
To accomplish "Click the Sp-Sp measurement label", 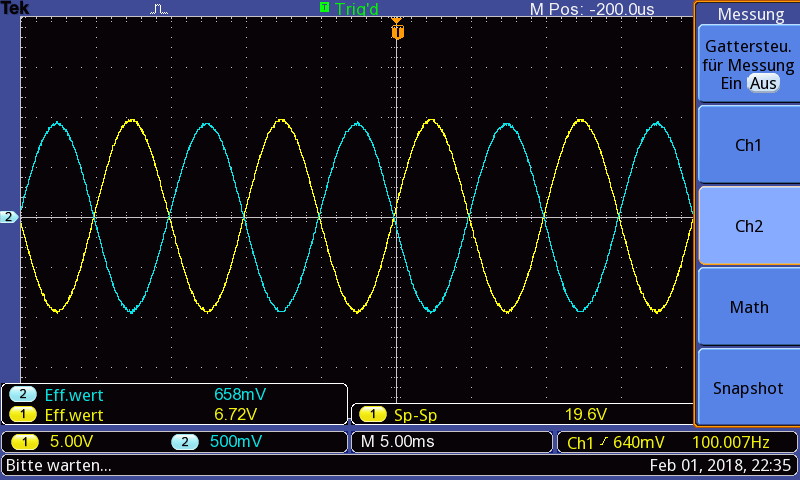I will [415, 415].
